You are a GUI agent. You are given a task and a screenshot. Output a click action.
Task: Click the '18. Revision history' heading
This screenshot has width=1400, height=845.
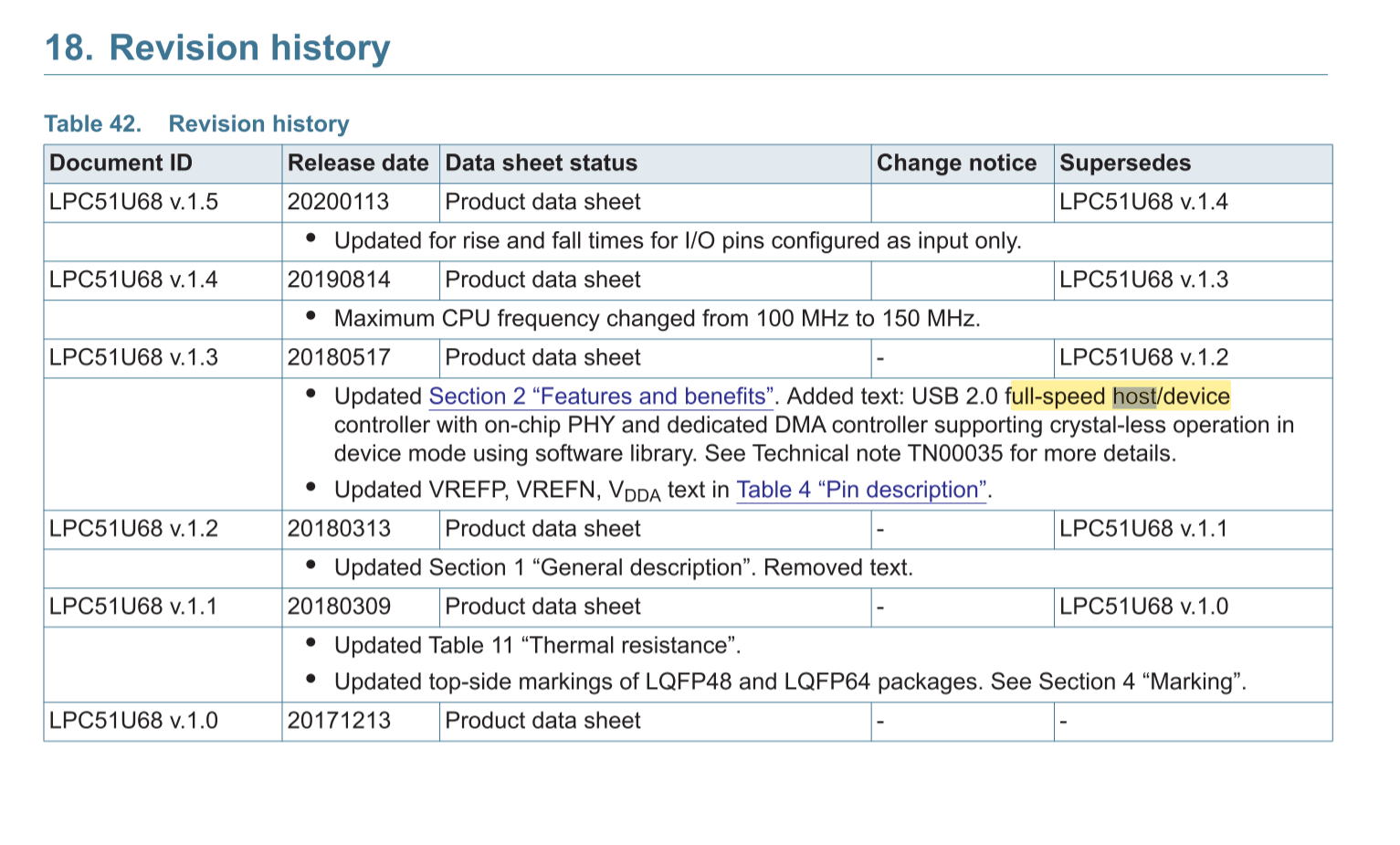tap(217, 48)
